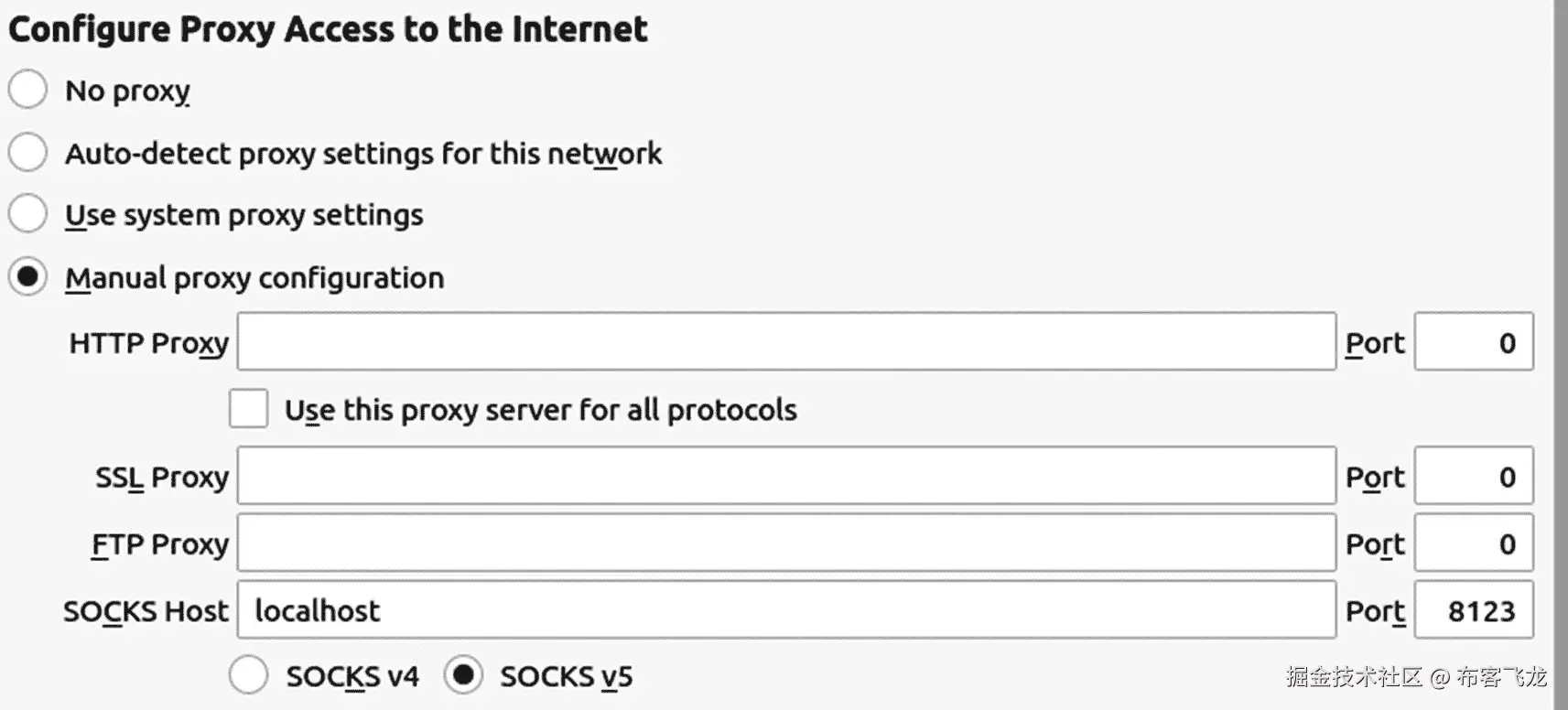Click the vertical scrollbar on the right edge
This screenshot has width=1568, height=710.
point(1561,355)
